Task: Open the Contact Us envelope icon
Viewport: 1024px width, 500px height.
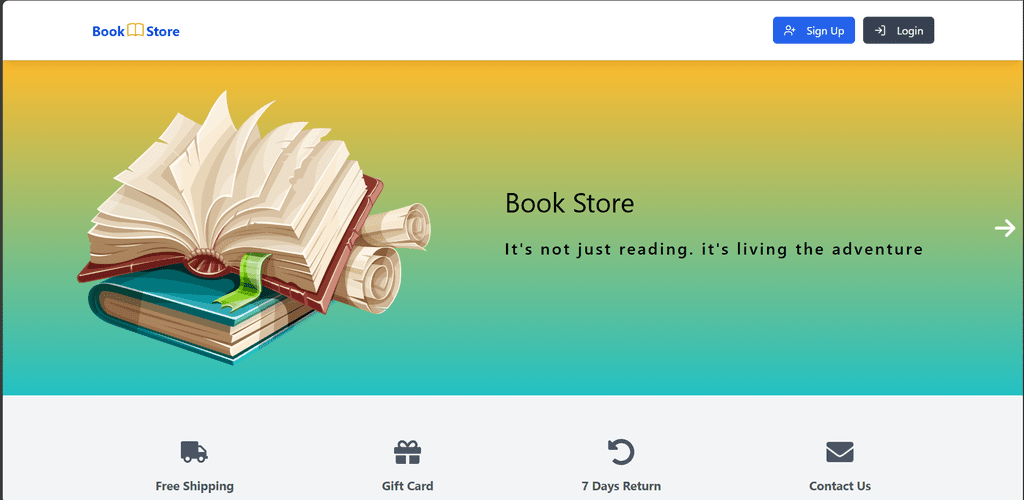Action: tap(840, 452)
